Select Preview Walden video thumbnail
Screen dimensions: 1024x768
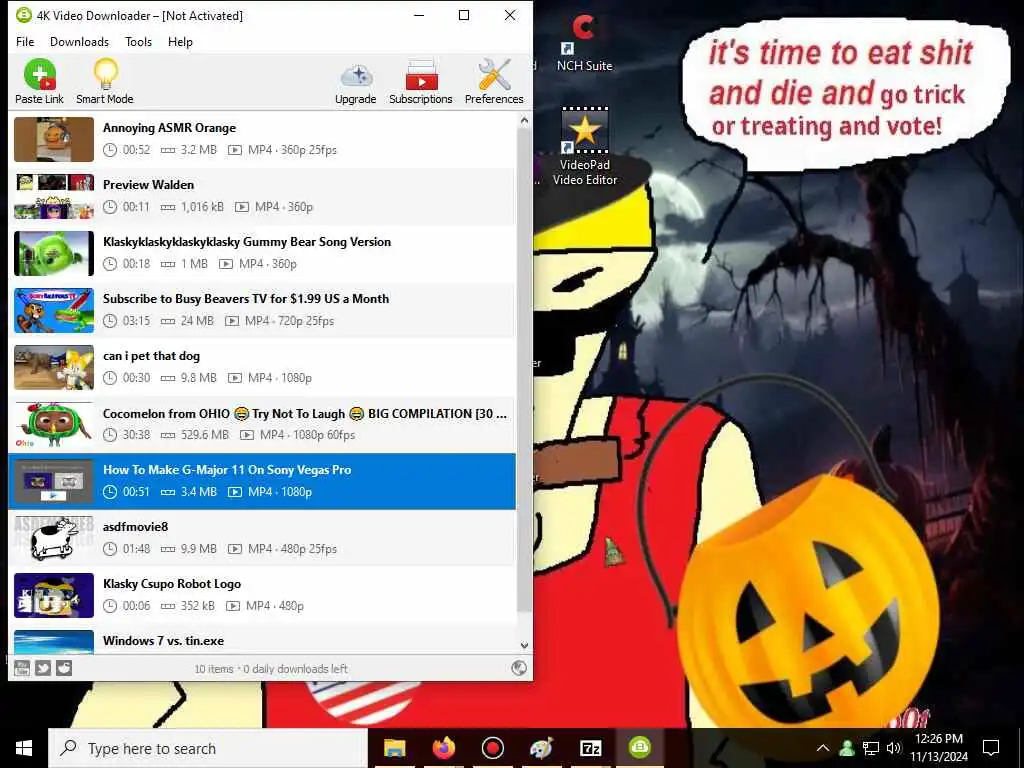[54, 196]
